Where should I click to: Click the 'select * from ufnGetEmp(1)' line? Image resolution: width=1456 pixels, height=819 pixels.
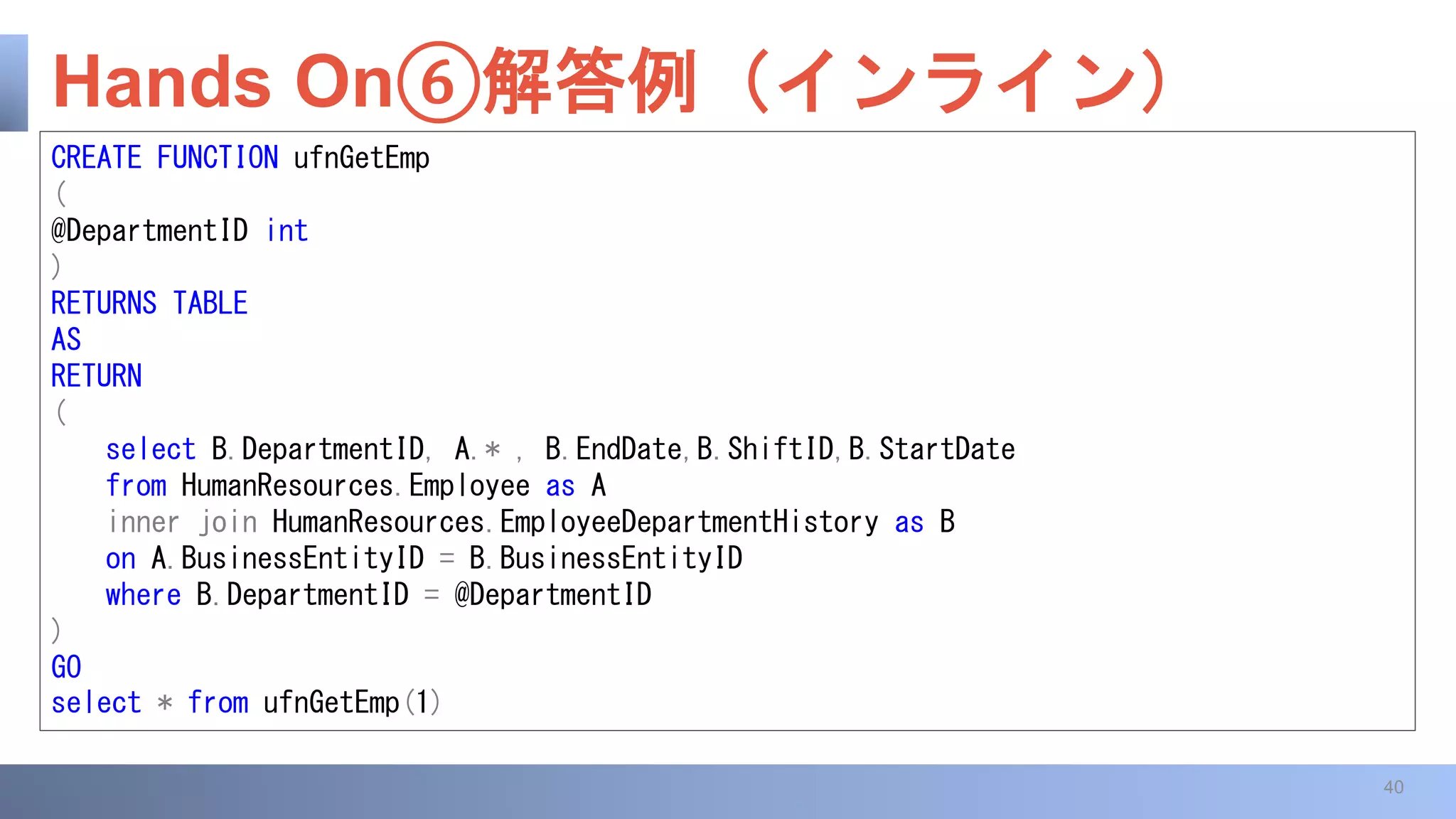coord(246,702)
